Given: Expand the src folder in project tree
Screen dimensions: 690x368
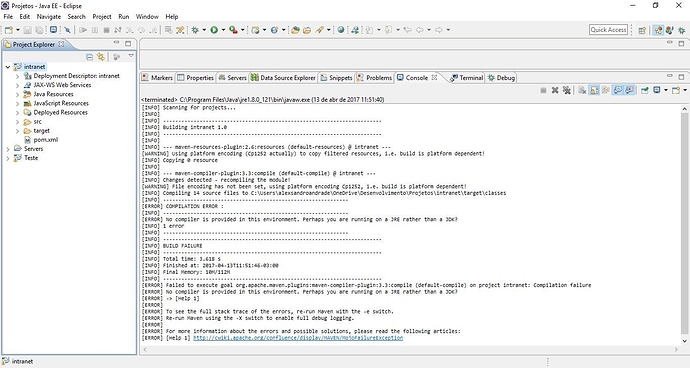Looking at the screenshot, I should [18, 122].
